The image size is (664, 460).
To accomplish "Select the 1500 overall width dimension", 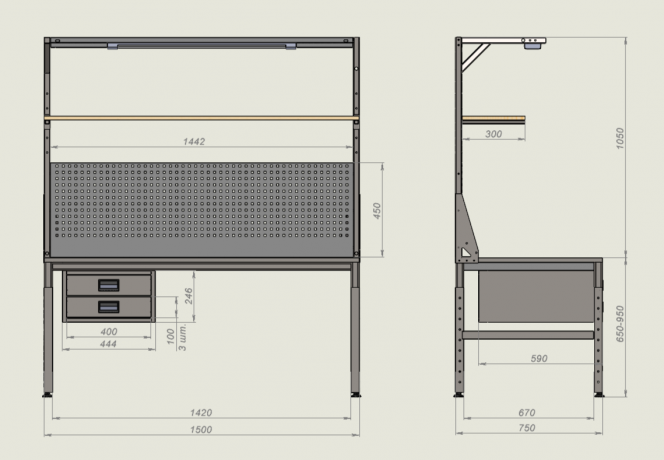I will 201,430.
